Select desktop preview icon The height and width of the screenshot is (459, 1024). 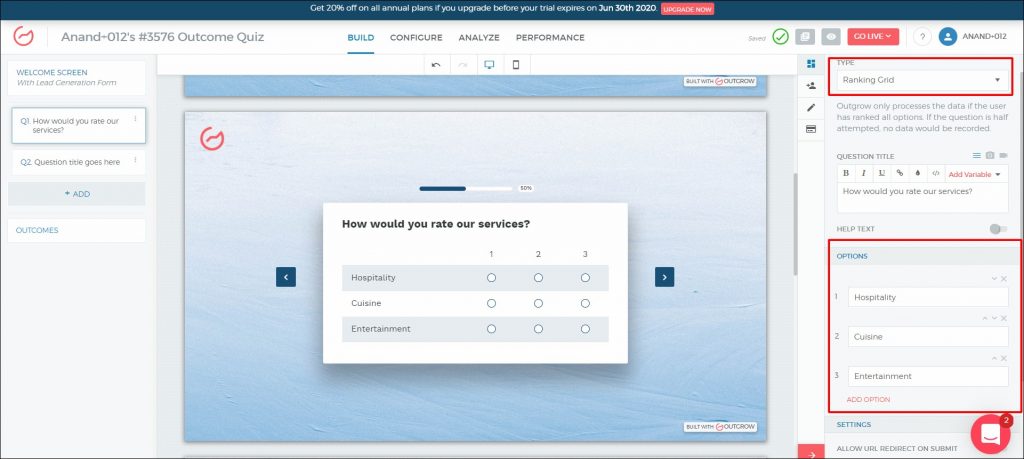[x=489, y=65]
